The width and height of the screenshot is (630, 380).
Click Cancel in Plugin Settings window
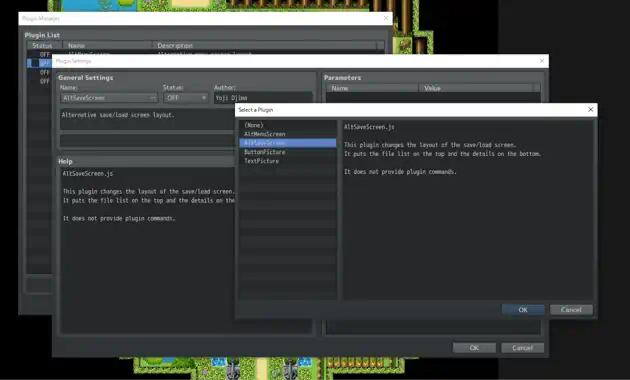click(522, 348)
